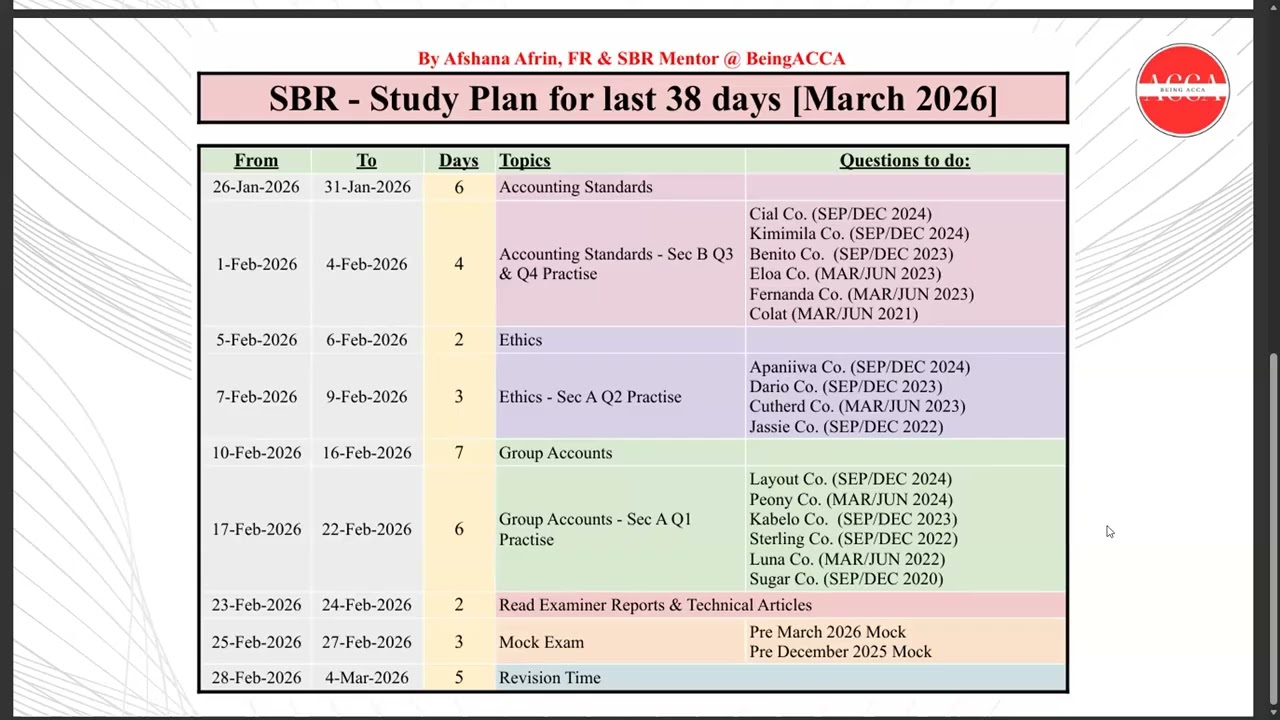
Task: Click 'Group Accounts - Sec A Q1 Practise' topic
Action: tap(595, 529)
